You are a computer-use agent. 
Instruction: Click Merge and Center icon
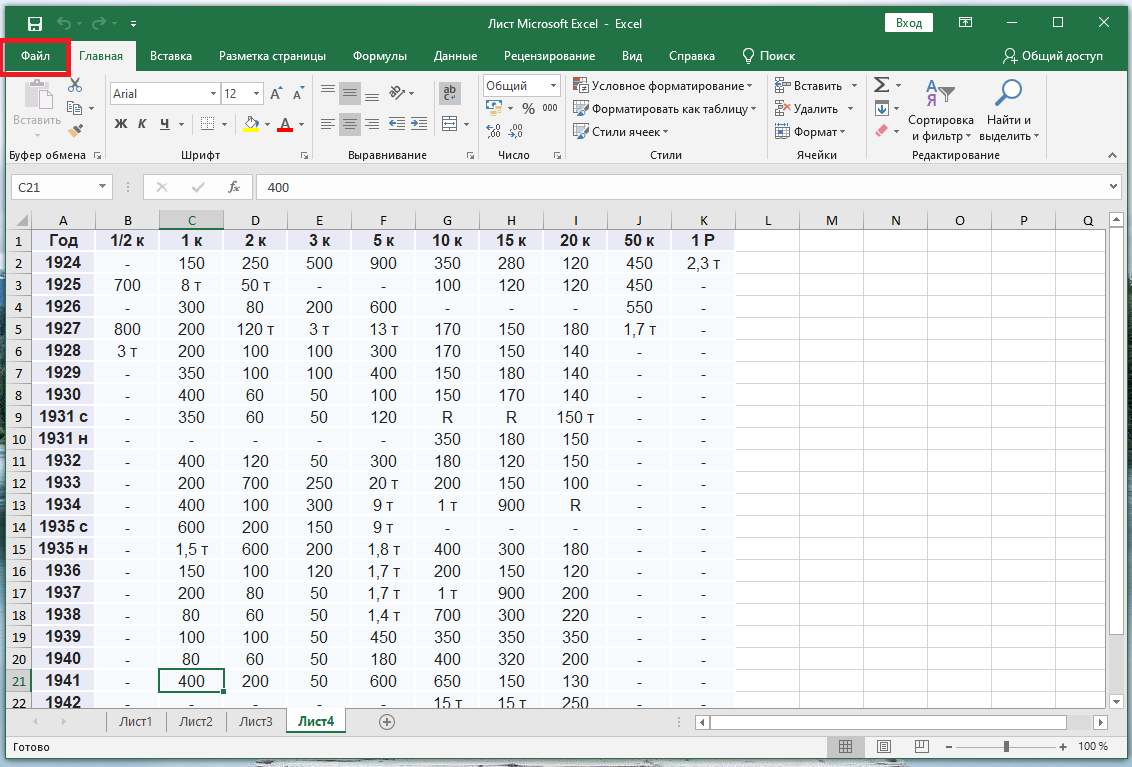click(x=449, y=124)
